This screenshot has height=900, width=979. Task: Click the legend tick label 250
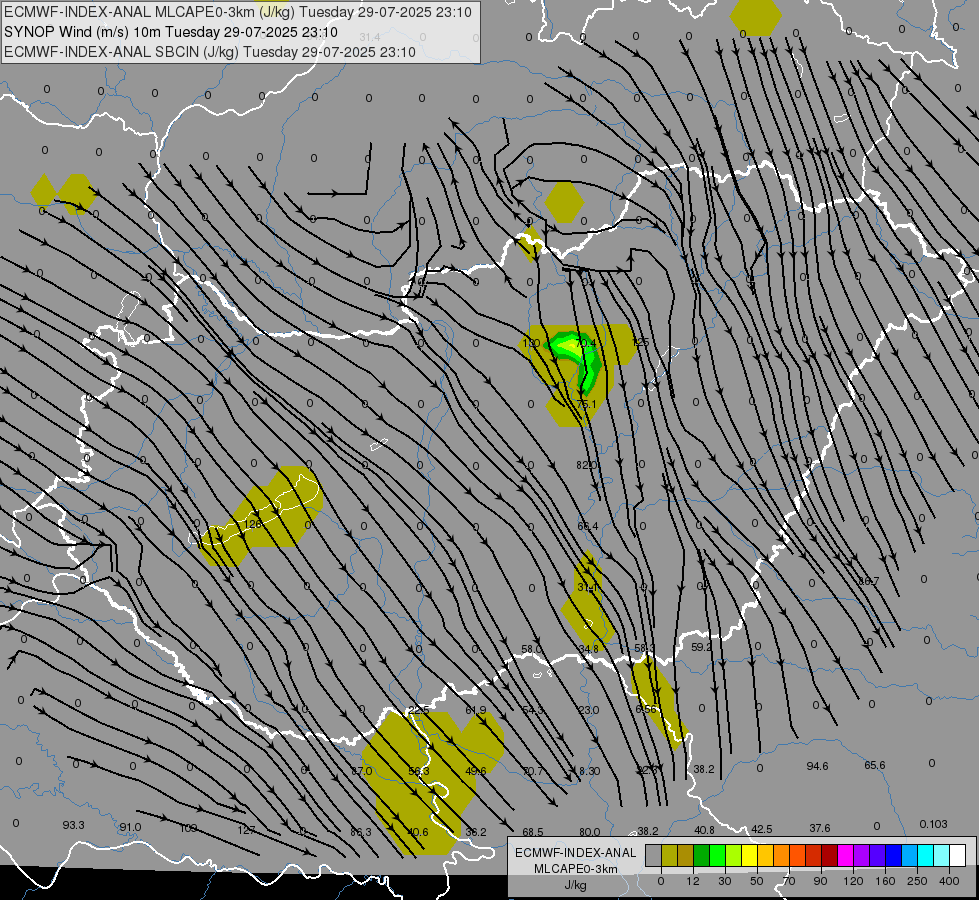(x=917, y=881)
